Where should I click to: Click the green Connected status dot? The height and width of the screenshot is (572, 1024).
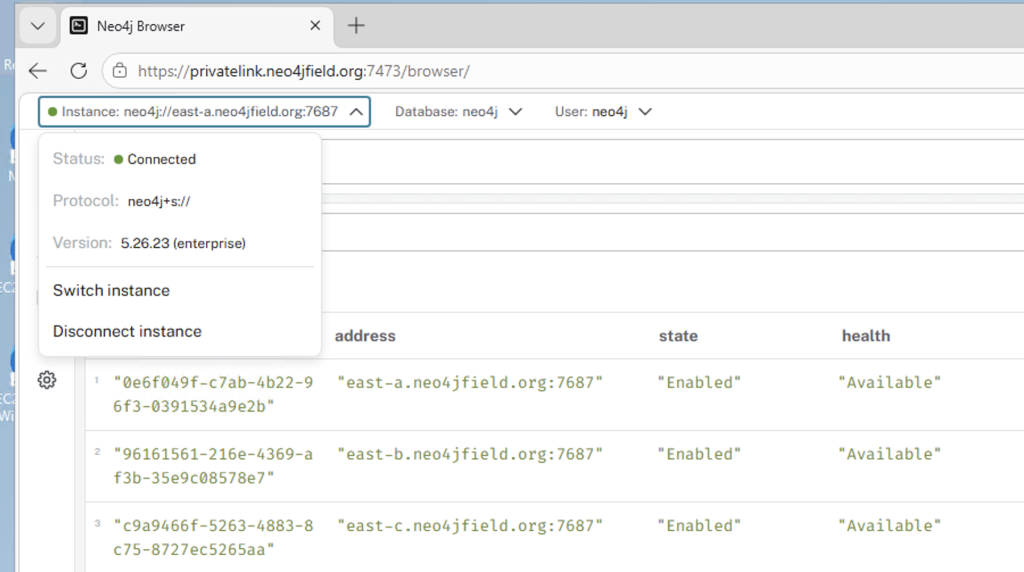118,159
